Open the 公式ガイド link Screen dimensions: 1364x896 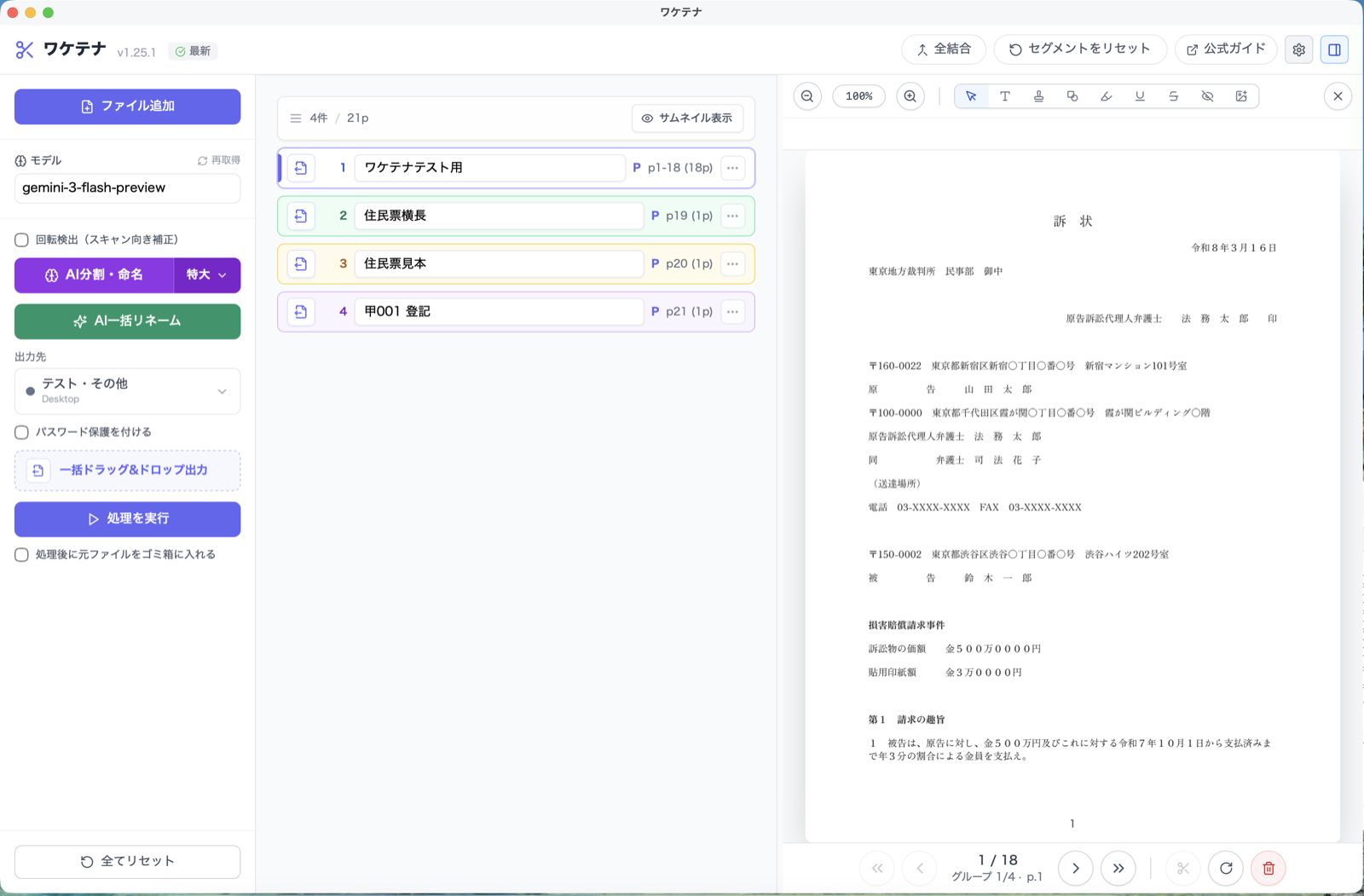(x=1226, y=49)
